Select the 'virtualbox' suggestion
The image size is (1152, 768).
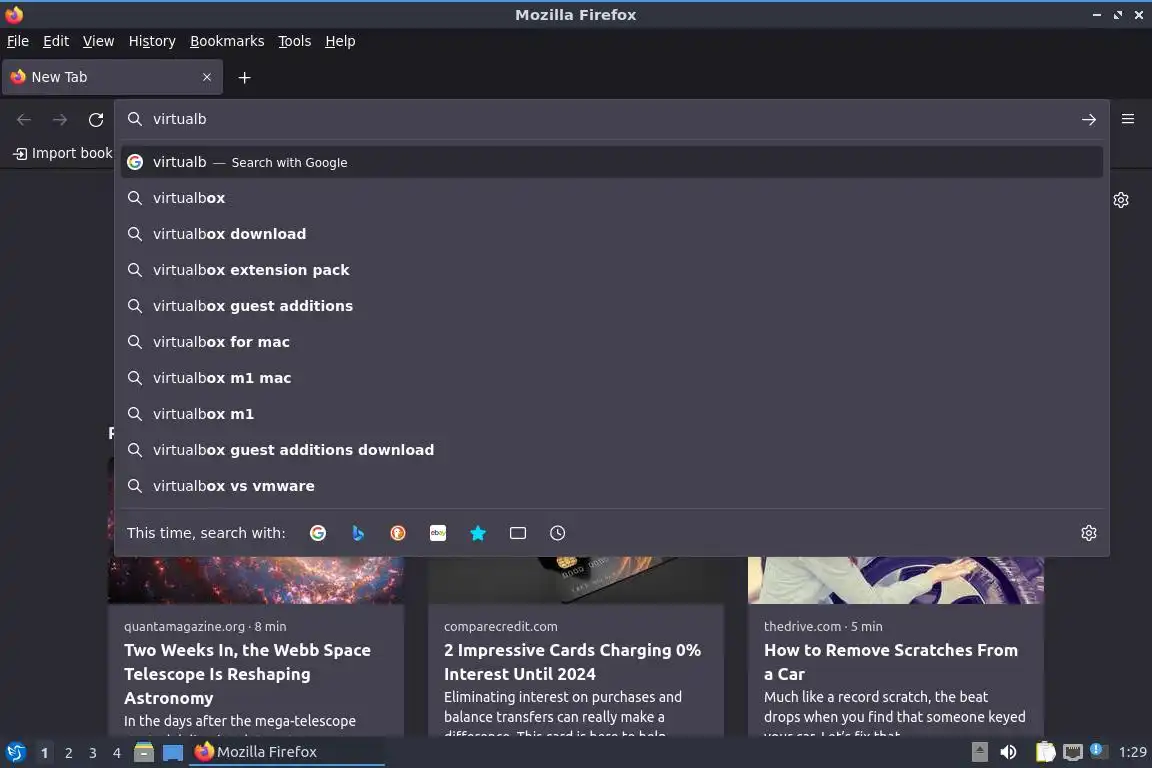pos(611,198)
